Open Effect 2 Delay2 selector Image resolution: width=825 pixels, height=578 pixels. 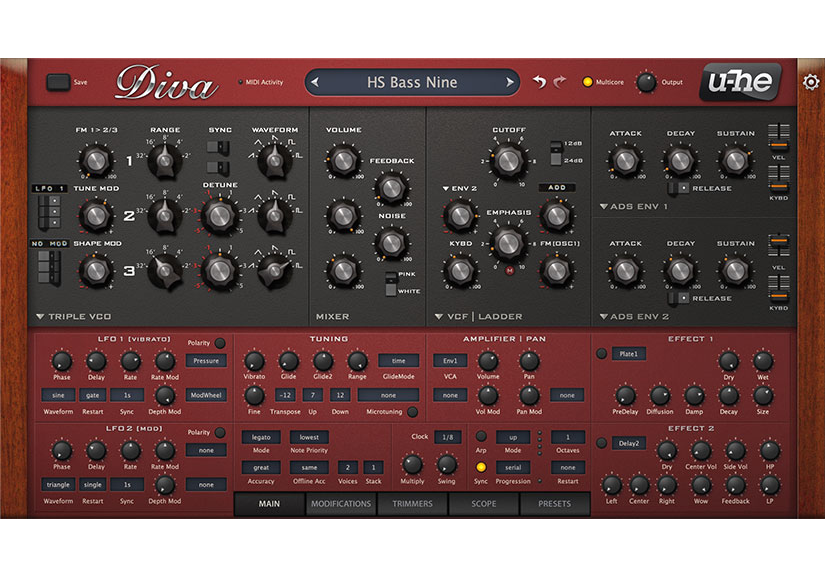tap(628, 443)
